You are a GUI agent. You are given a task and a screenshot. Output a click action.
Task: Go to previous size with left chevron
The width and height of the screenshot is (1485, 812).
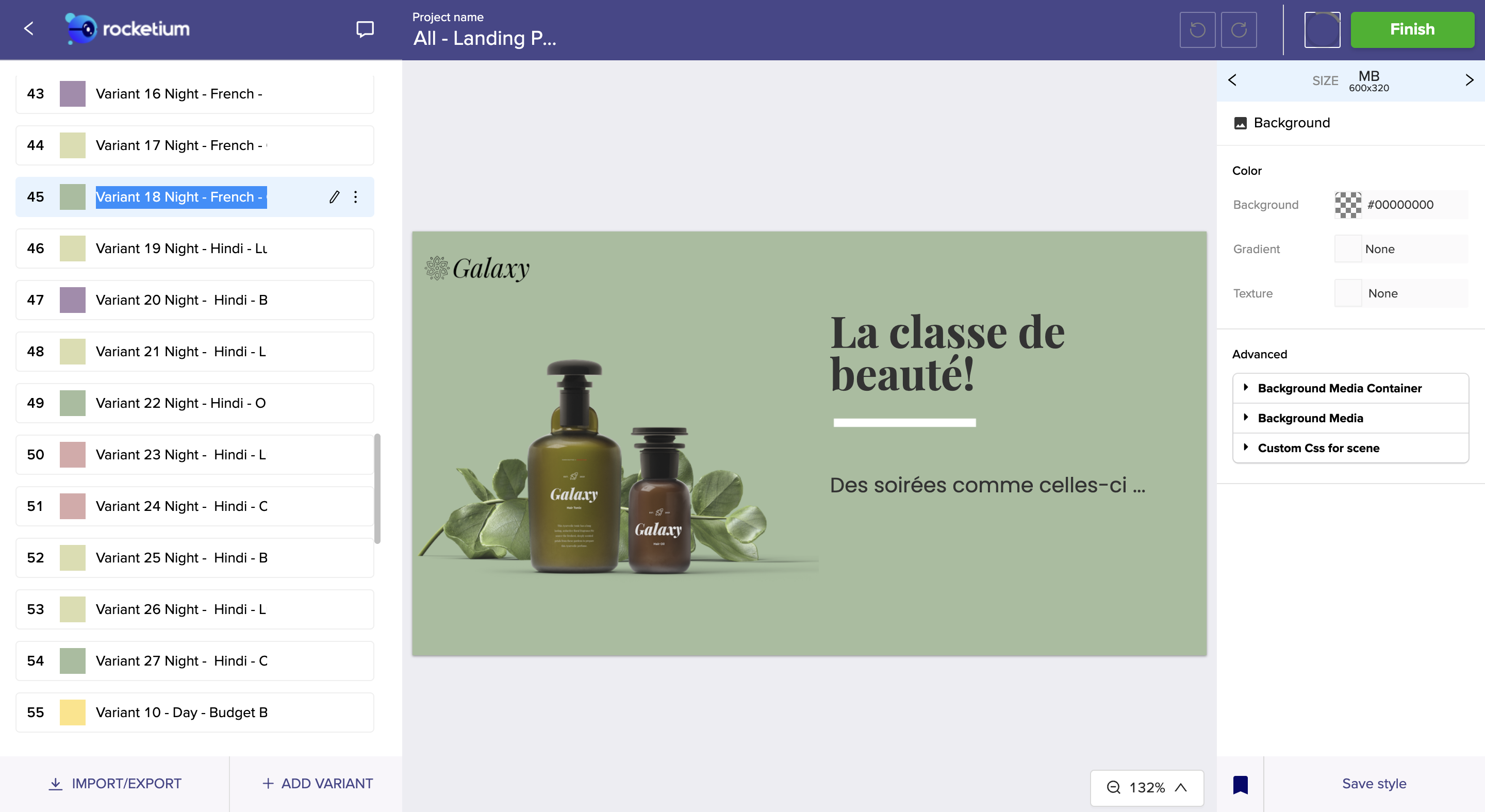click(x=1232, y=80)
